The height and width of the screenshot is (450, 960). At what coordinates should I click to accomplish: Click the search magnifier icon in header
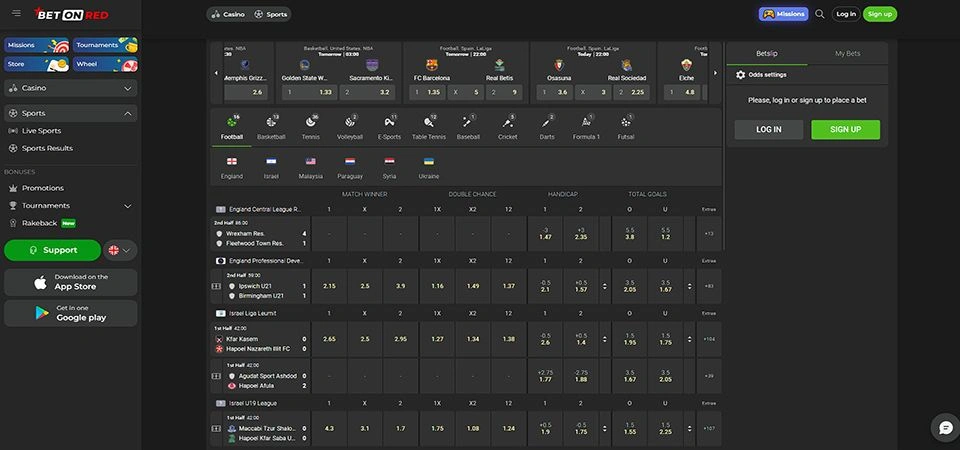(820, 14)
